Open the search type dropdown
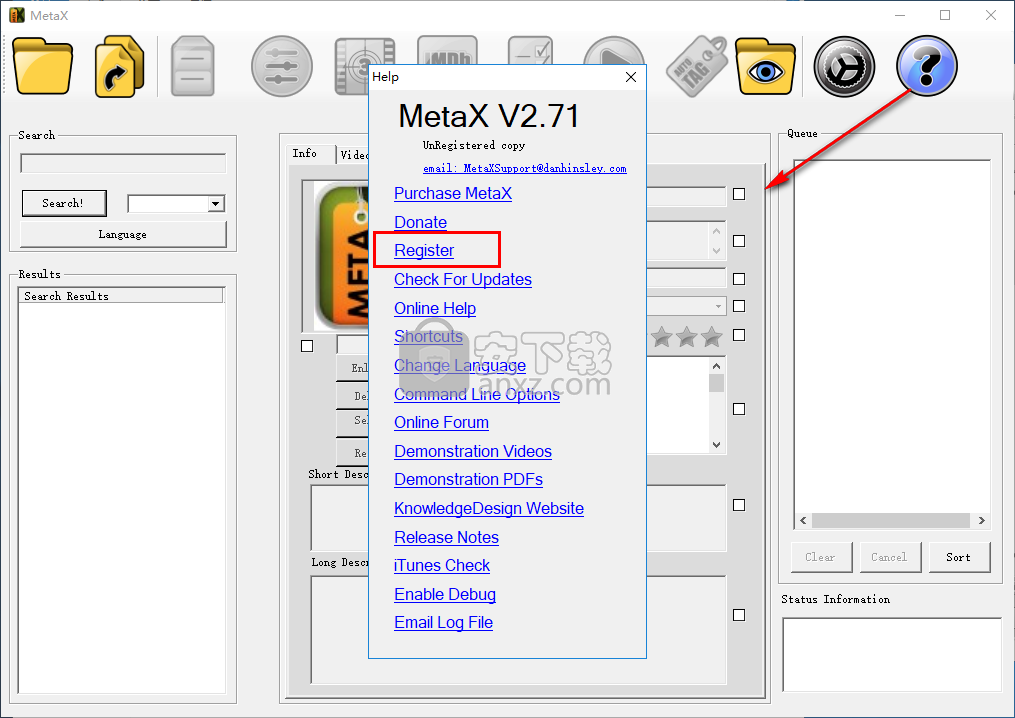This screenshot has width=1015, height=718. (216, 204)
